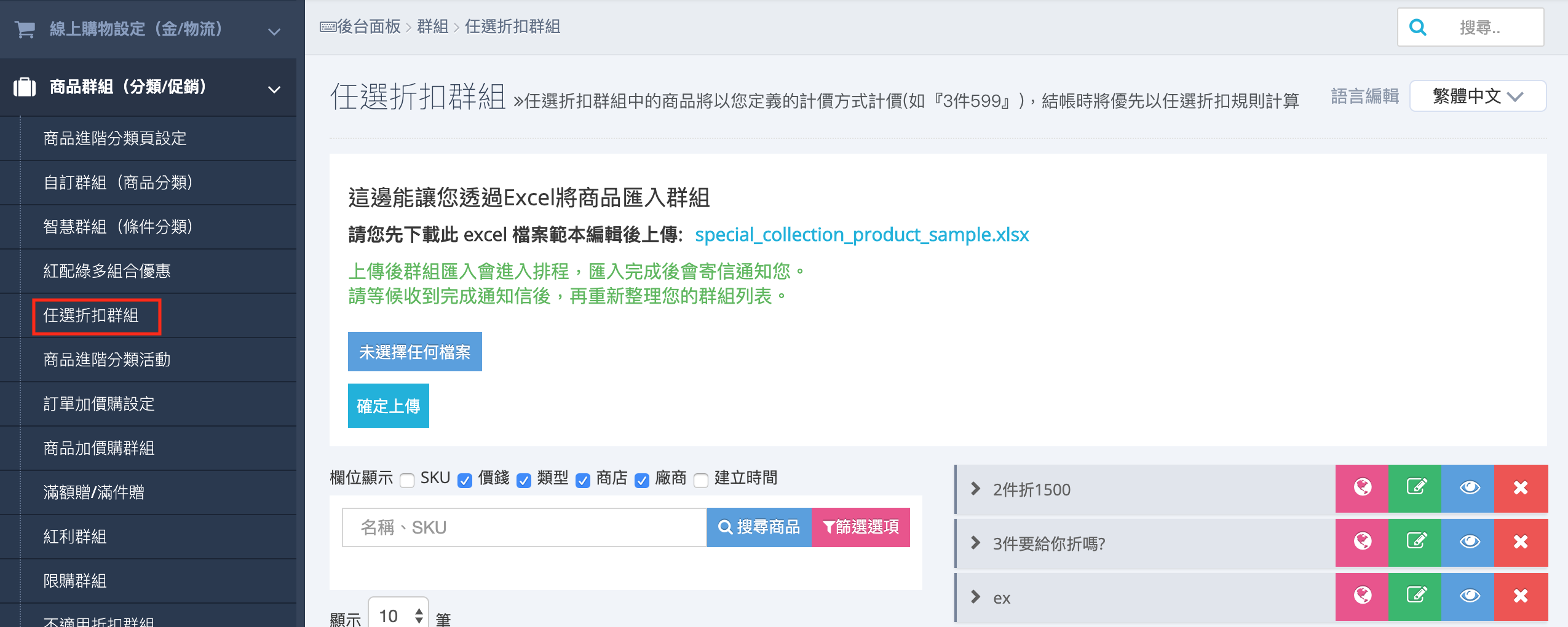Download special_collection_product_sample.xlsx file

(x=861, y=235)
